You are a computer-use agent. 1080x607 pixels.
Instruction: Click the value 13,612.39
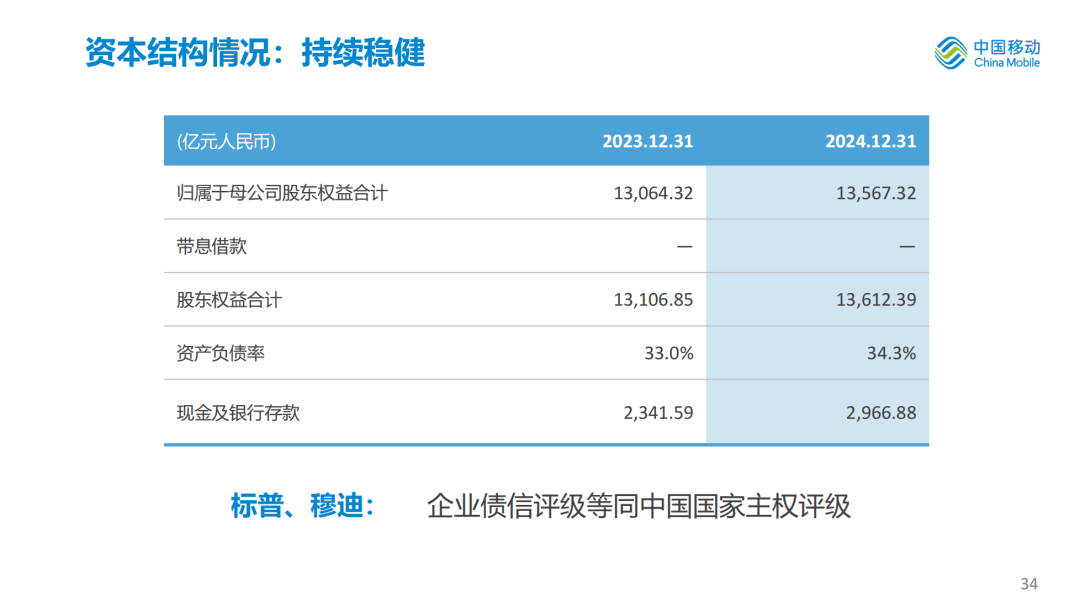pos(876,299)
